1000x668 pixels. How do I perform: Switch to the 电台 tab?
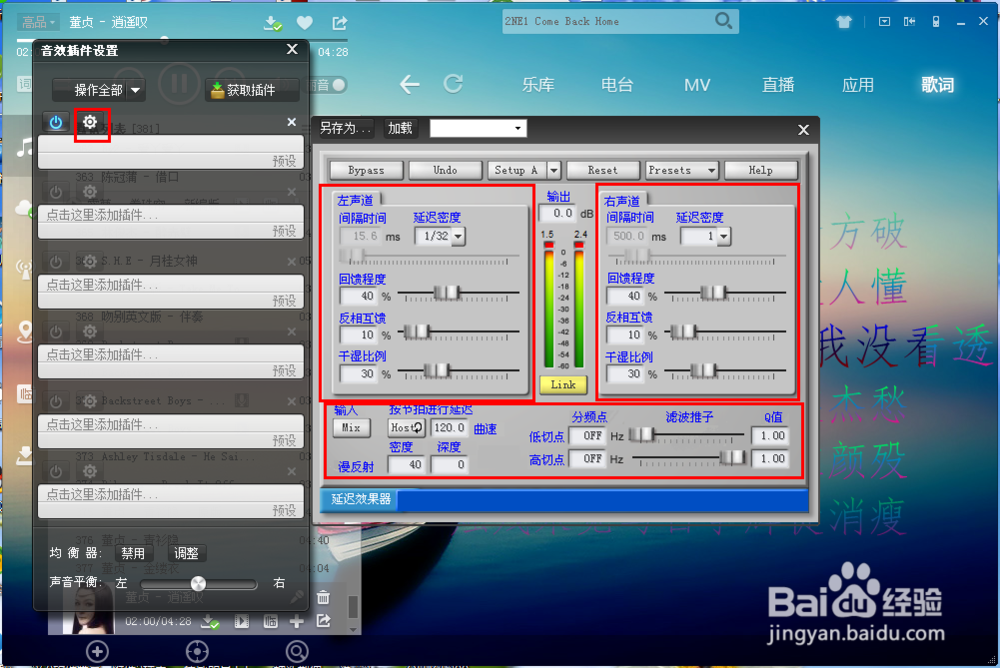point(617,85)
